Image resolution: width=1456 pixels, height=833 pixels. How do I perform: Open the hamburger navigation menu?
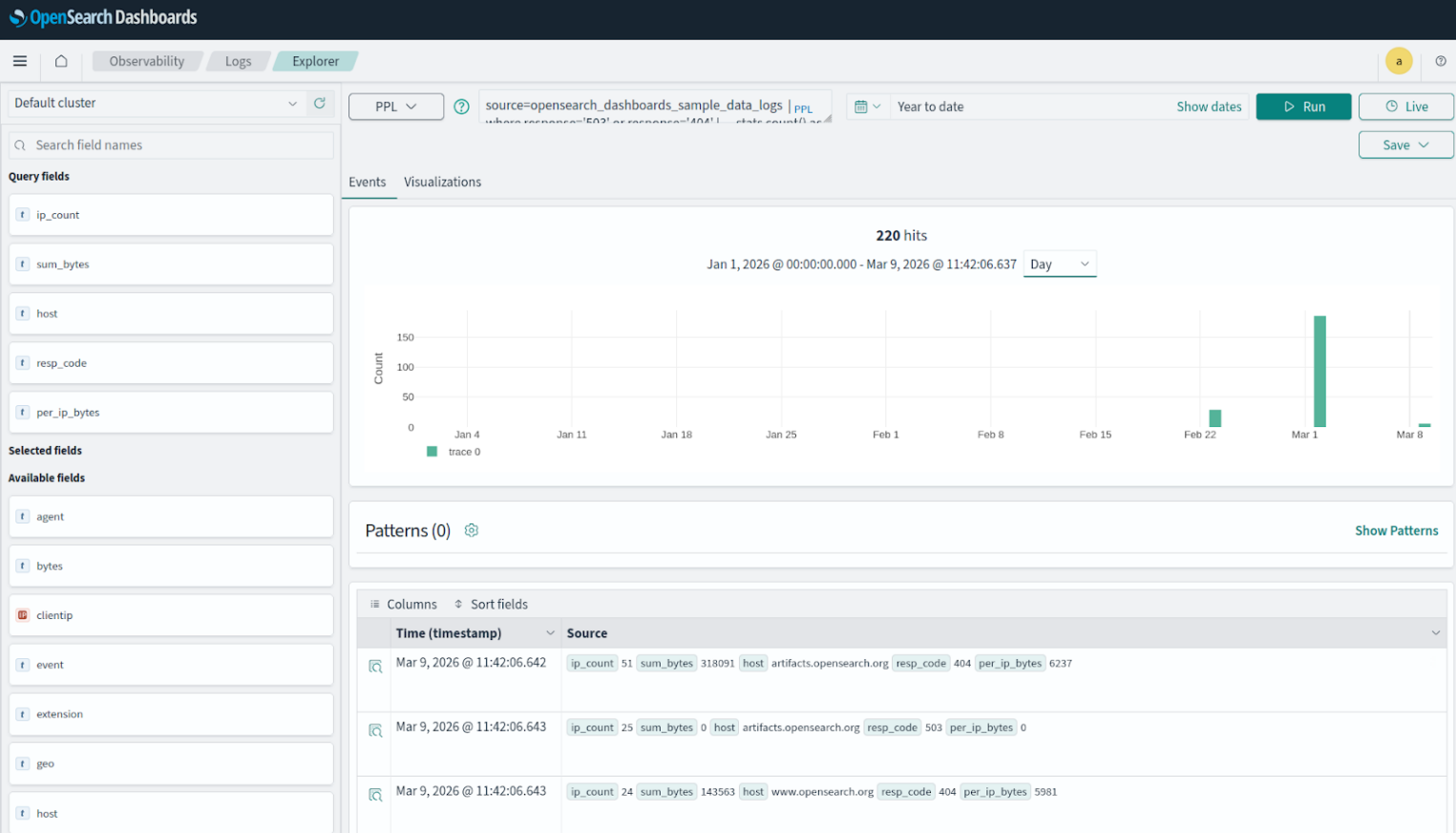(20, 61)
